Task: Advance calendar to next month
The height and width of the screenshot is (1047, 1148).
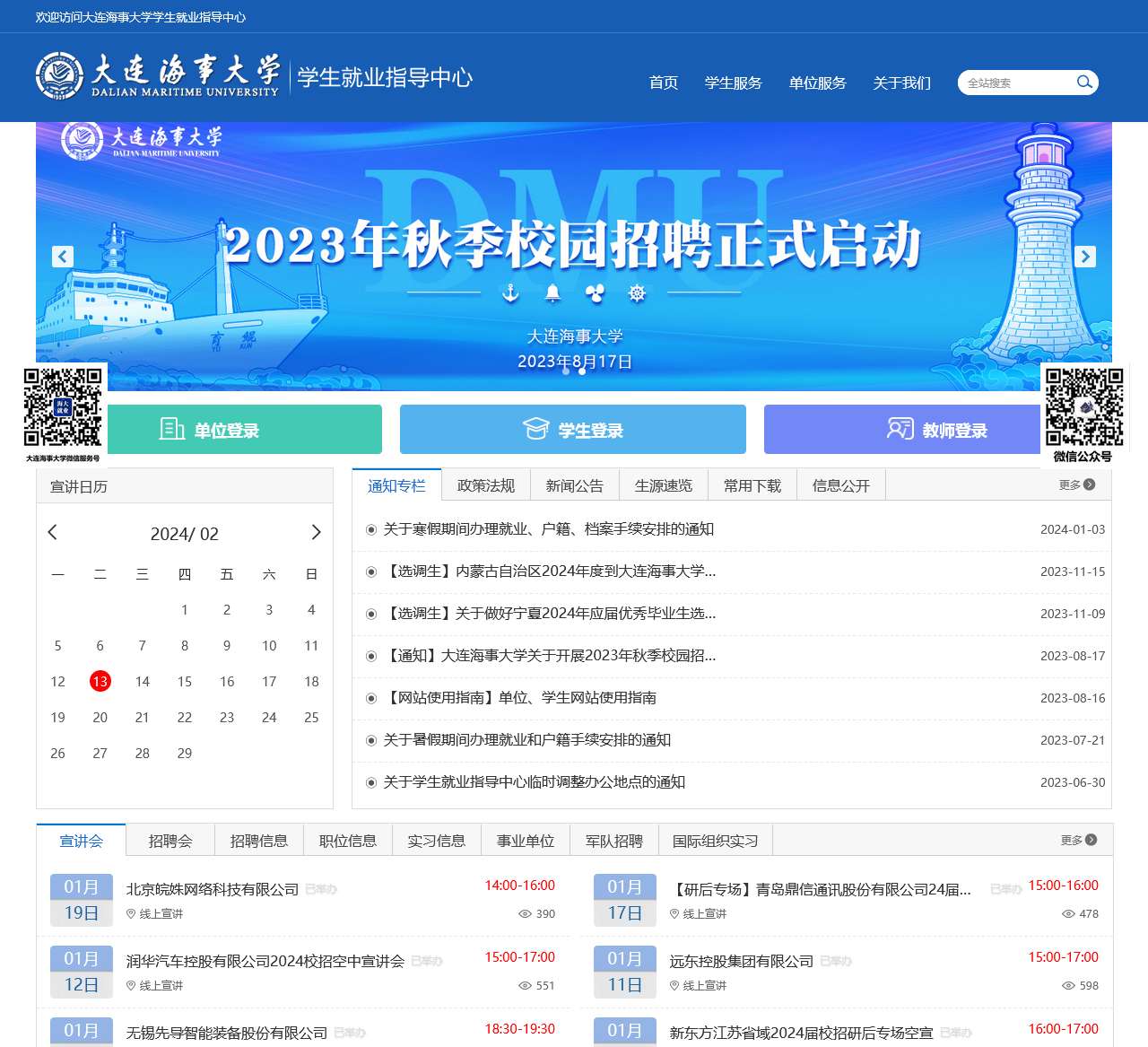Action: point(316,532)
